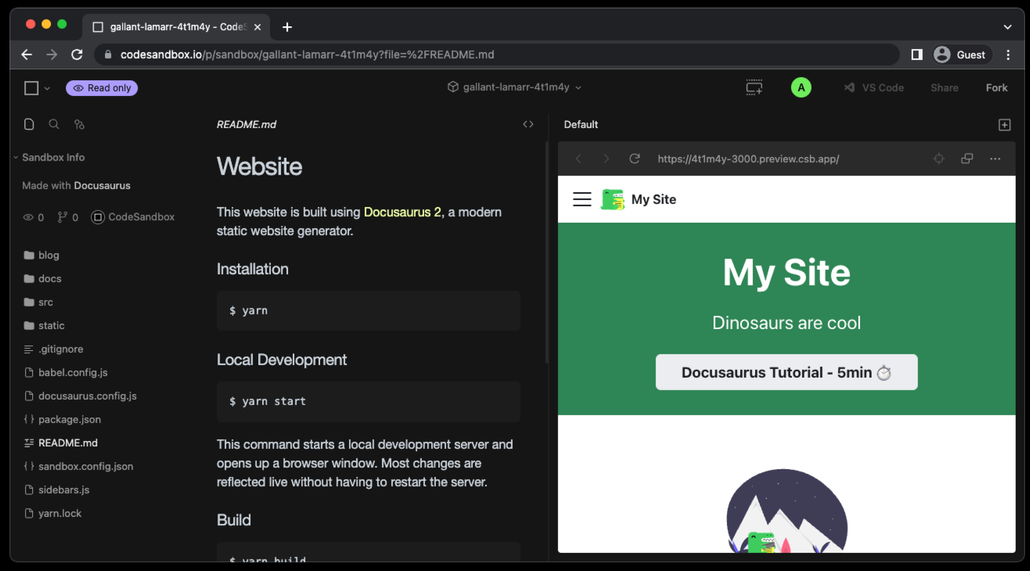Viewport: 1030px width, 571px height.
Task: Click the add new panel plus icon
Action: tap(1004, 125)
